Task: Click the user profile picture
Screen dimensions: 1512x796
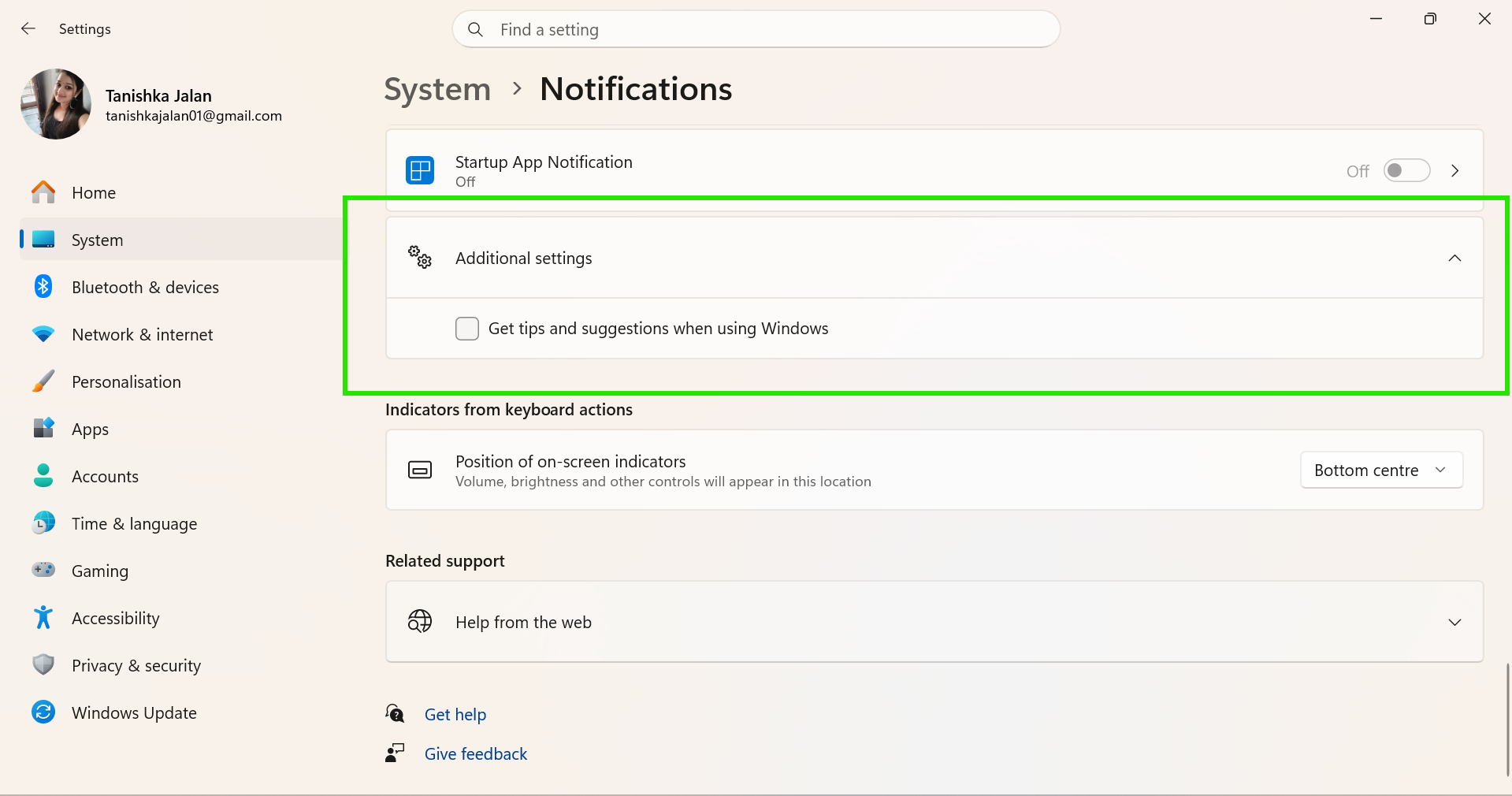Action: click(x=56, y=104)
